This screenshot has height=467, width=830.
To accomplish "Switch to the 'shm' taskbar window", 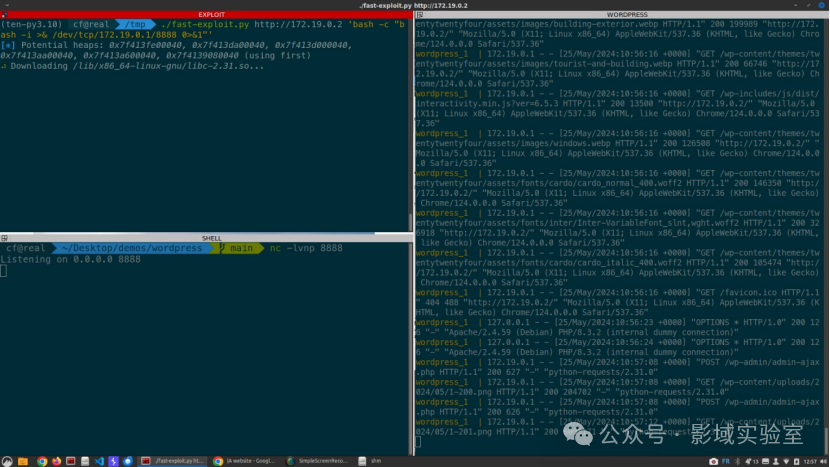I will coord(371,461).
